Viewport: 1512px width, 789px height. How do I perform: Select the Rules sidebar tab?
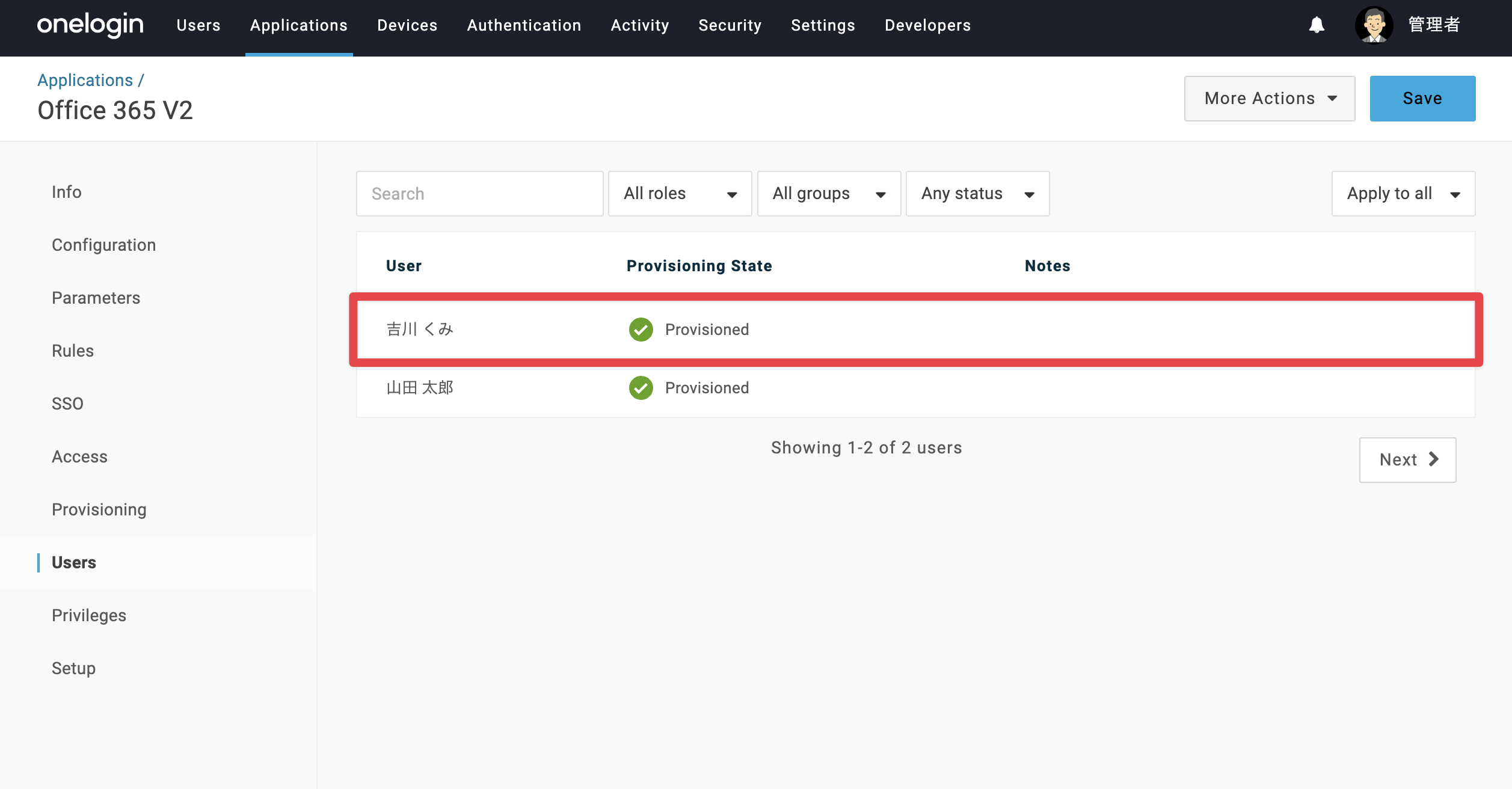click(73, 351)
